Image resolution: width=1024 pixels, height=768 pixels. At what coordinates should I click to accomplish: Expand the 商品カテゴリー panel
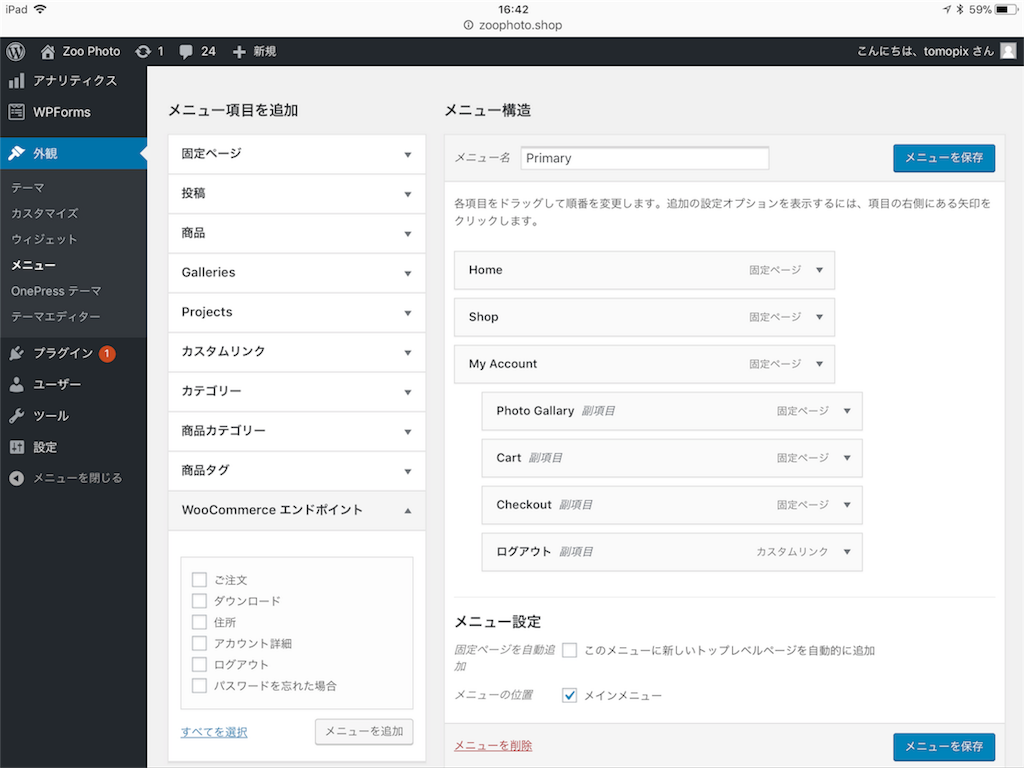[x=296, y=431]
